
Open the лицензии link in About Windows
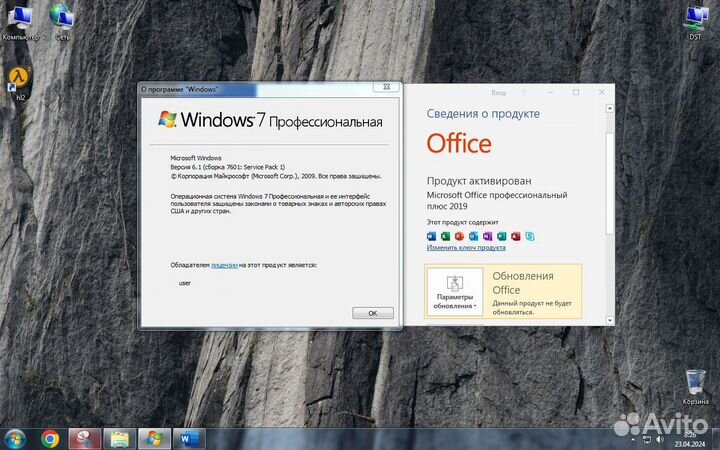[x=225, y=265]
